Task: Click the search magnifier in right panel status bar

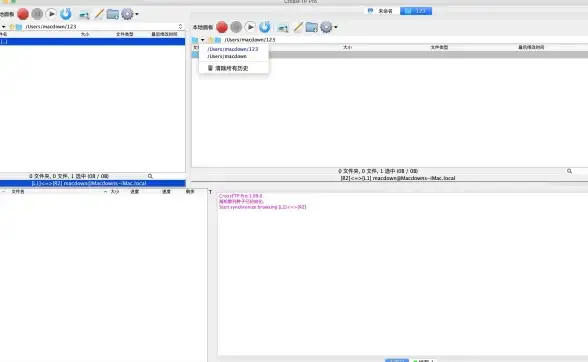Action: [569, 171]
